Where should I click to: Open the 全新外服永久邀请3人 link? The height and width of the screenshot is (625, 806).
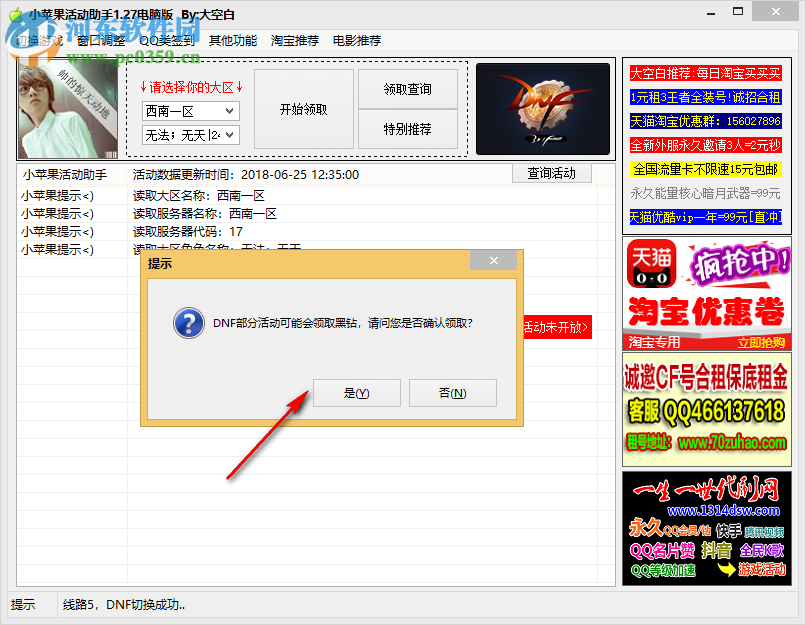[706, 145]
